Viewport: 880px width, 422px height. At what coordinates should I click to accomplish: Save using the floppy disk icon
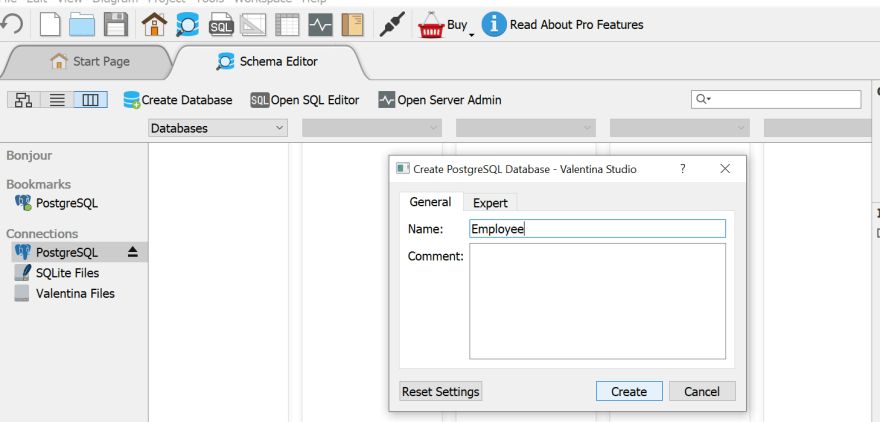pos(116,25)
